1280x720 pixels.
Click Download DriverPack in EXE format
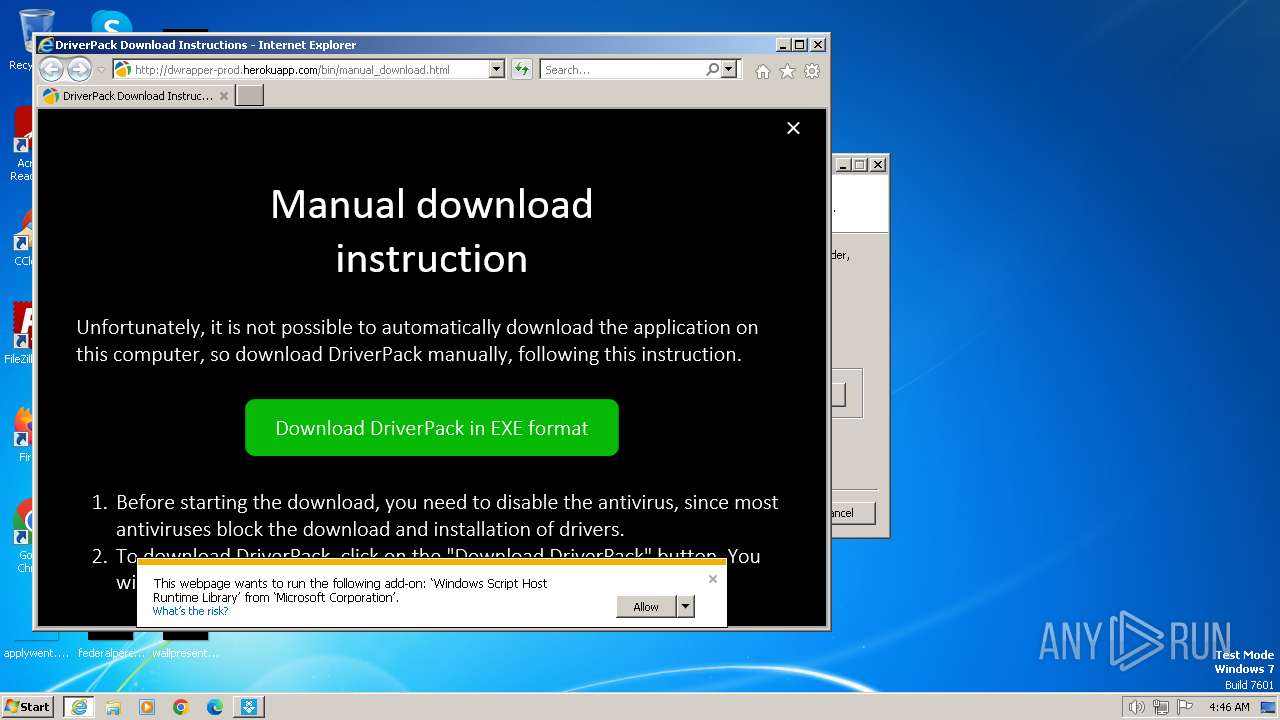pyautogui.click(x=432, y=428)
